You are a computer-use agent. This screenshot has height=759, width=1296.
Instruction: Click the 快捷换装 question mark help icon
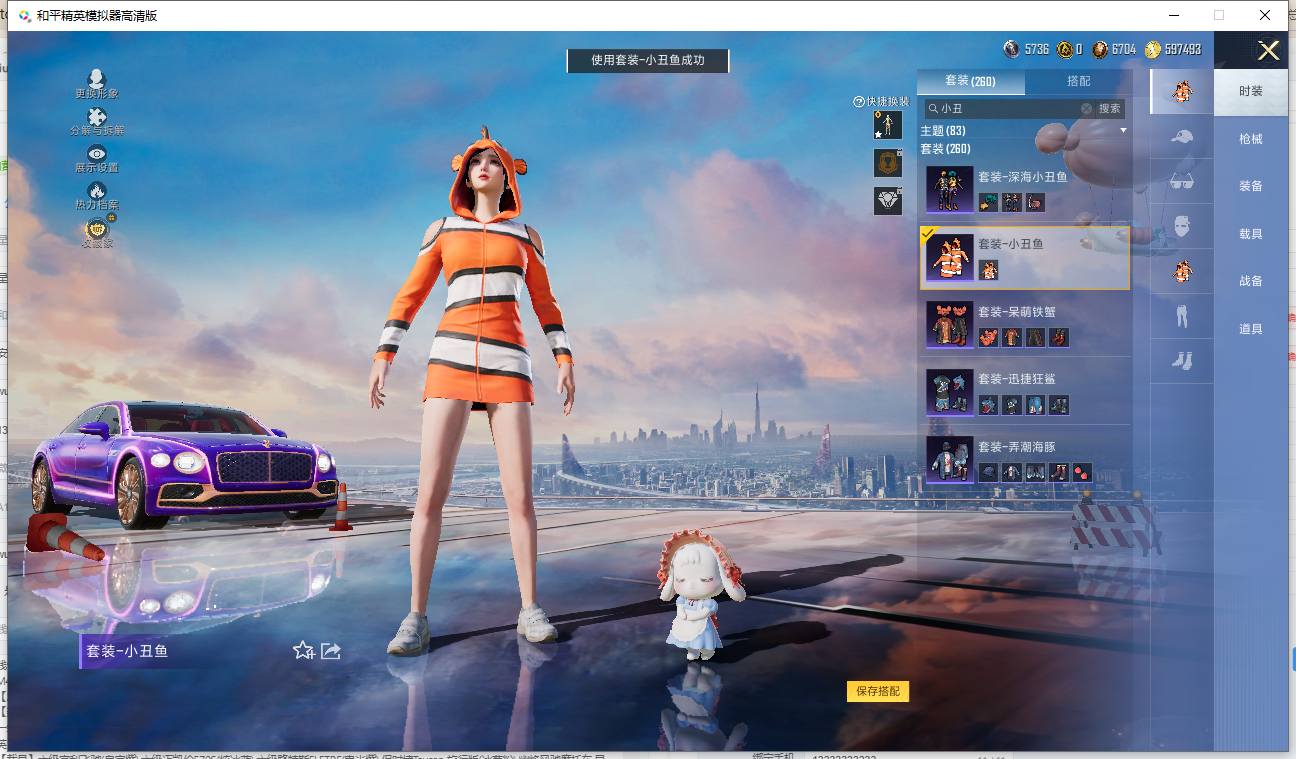click(x=858, y=102)
